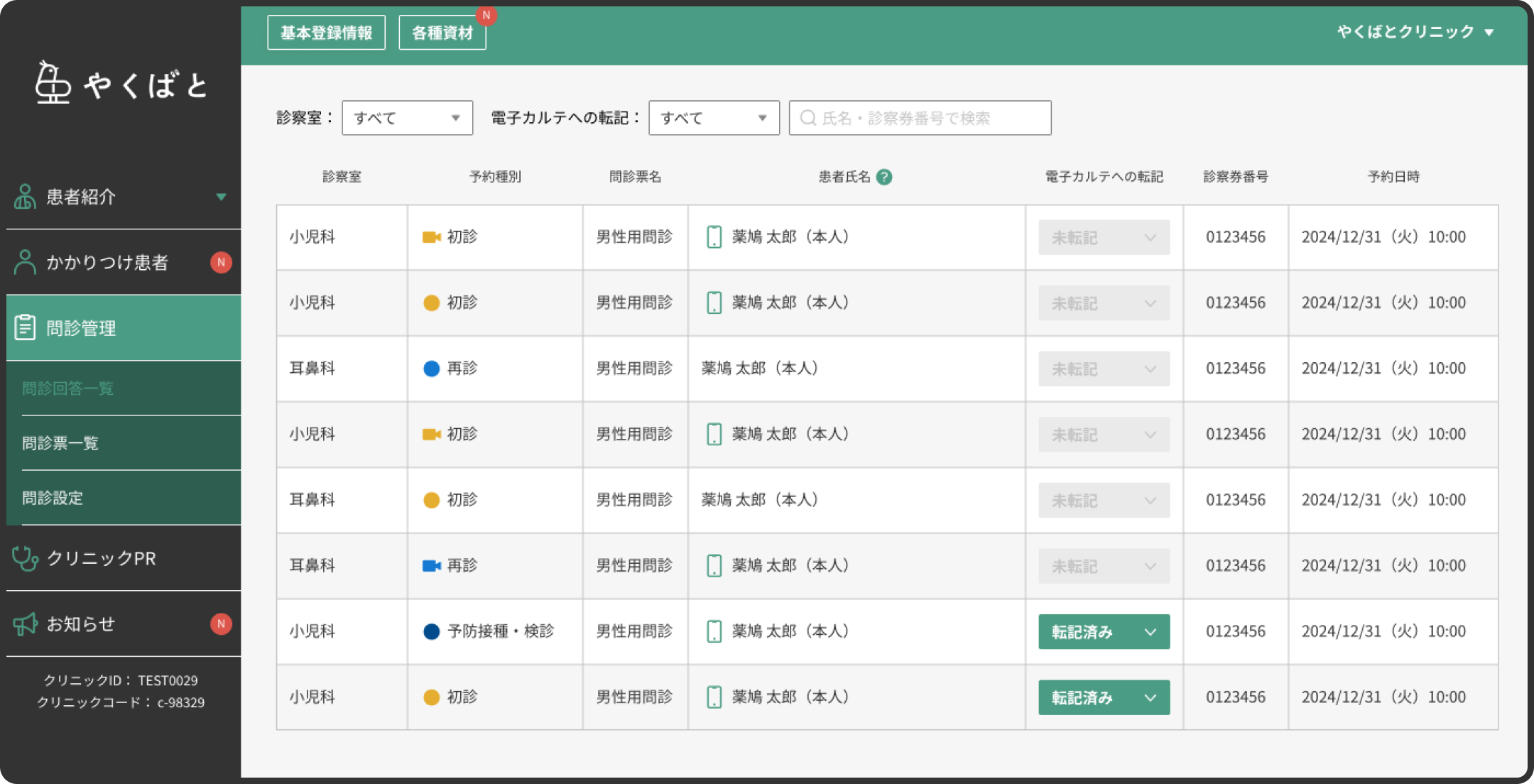
Task: Click the 各種資材 button
Action: coord(442,33)
